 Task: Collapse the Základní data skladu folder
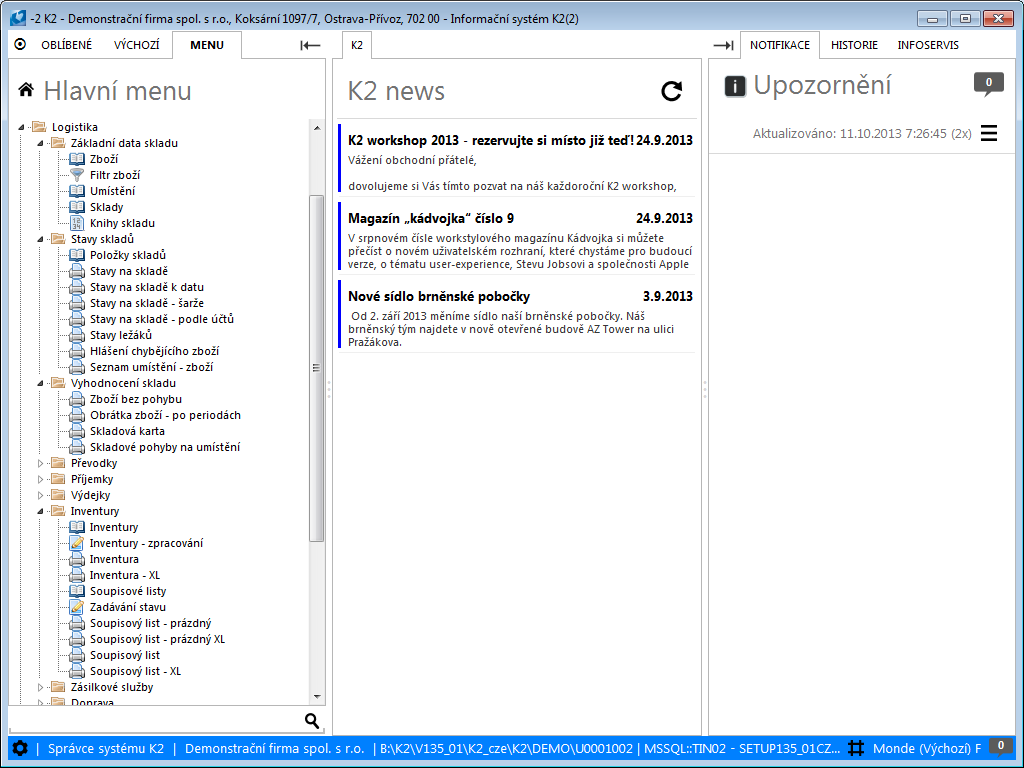click(x=40, y=143)
